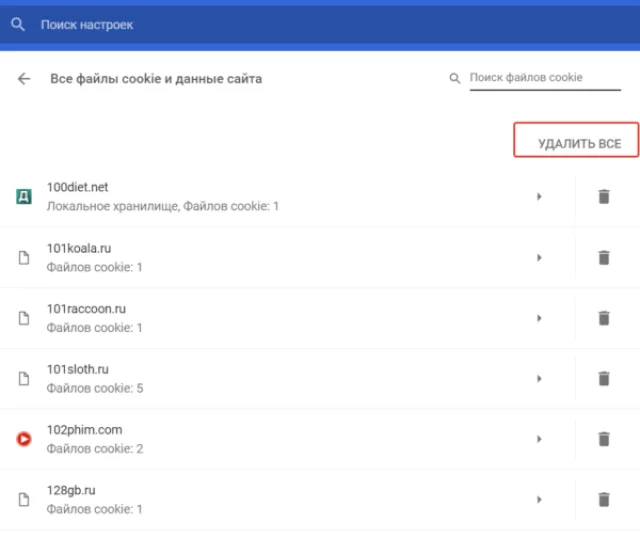Select the 101koala.ru site name

79,248
